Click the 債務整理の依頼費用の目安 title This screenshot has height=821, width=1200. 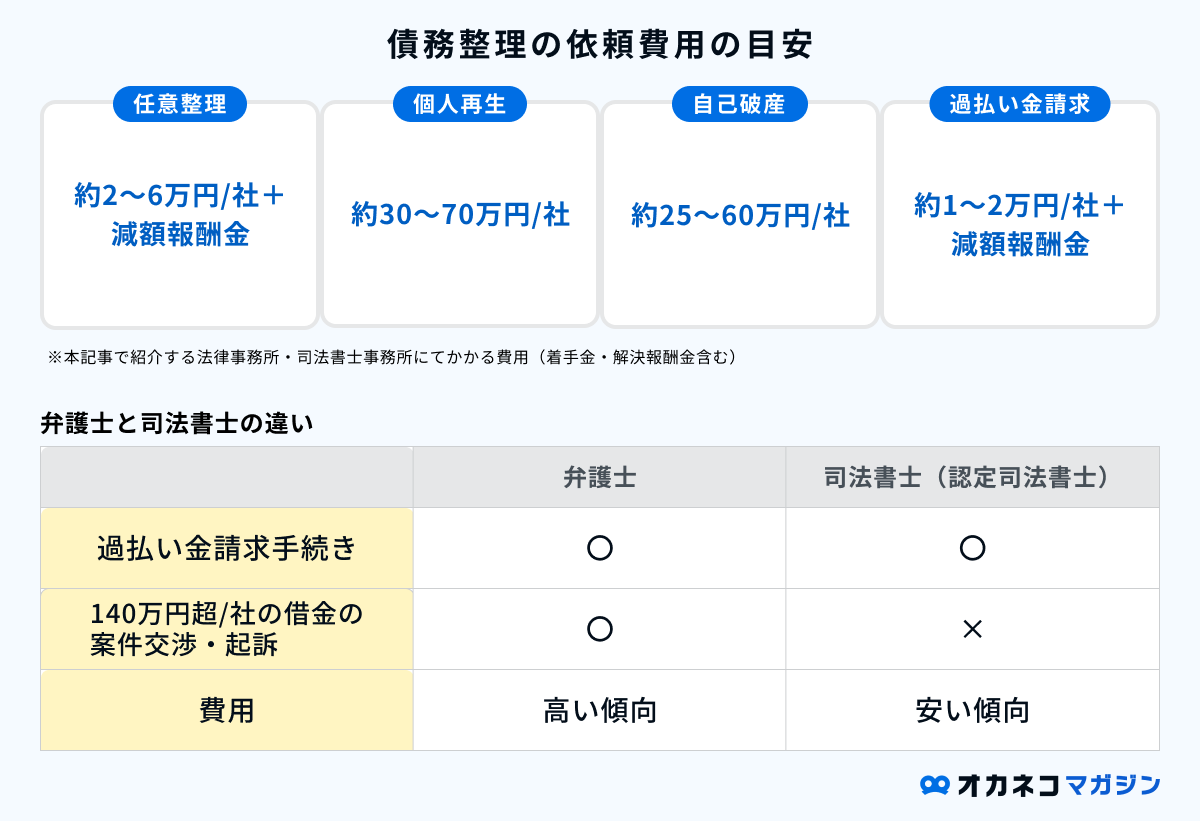600,45
